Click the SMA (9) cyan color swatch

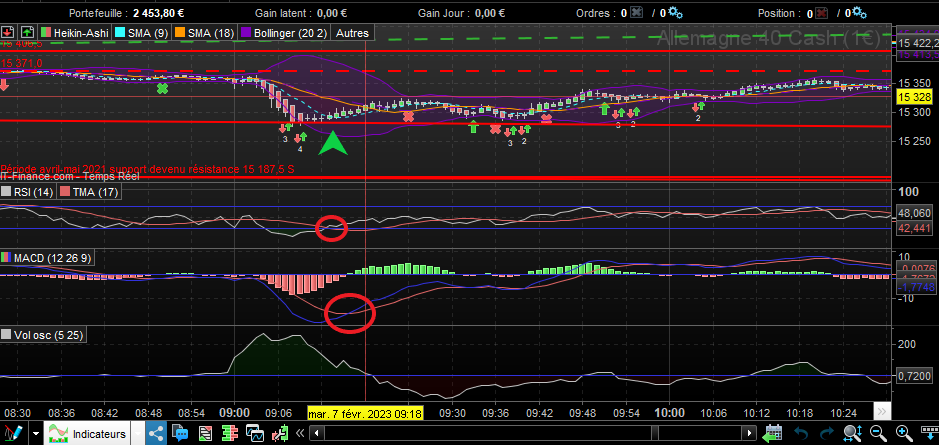[120, 34]
